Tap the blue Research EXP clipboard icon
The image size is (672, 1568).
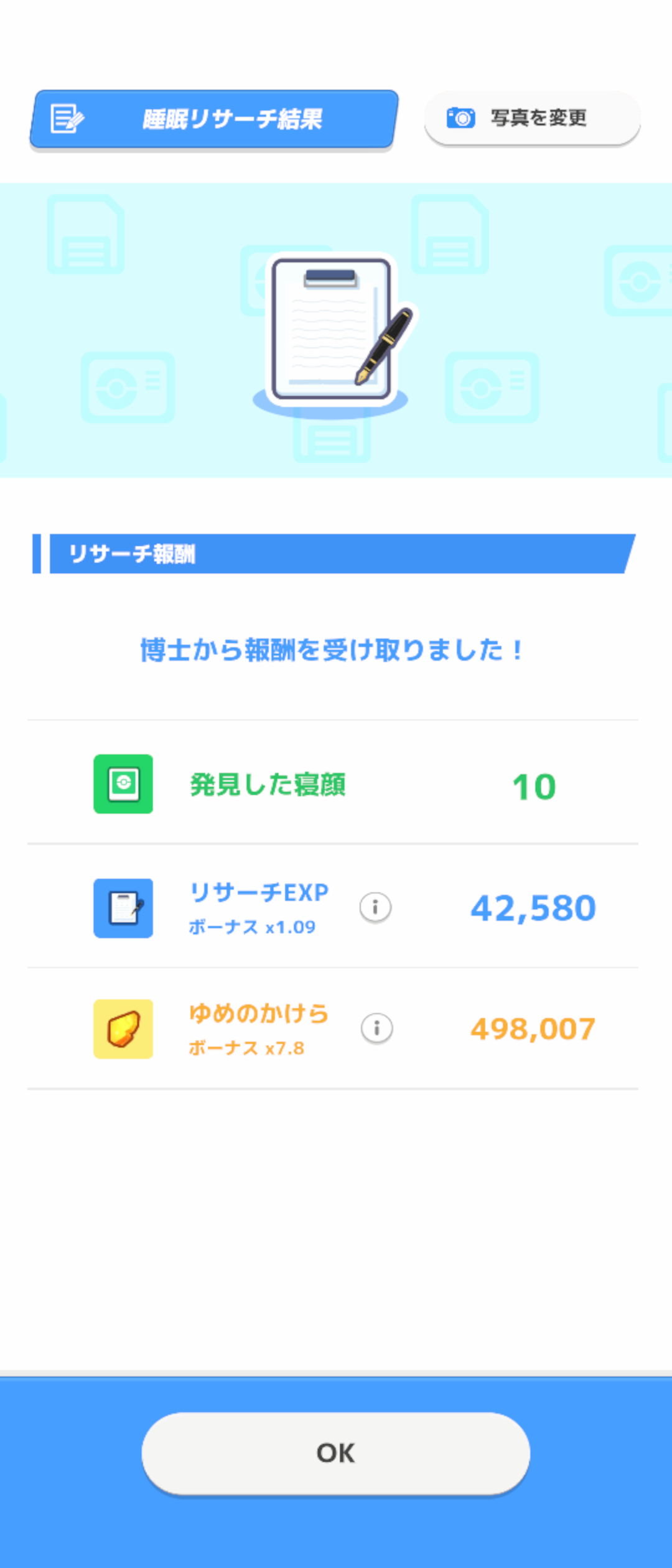pos(123,908)
